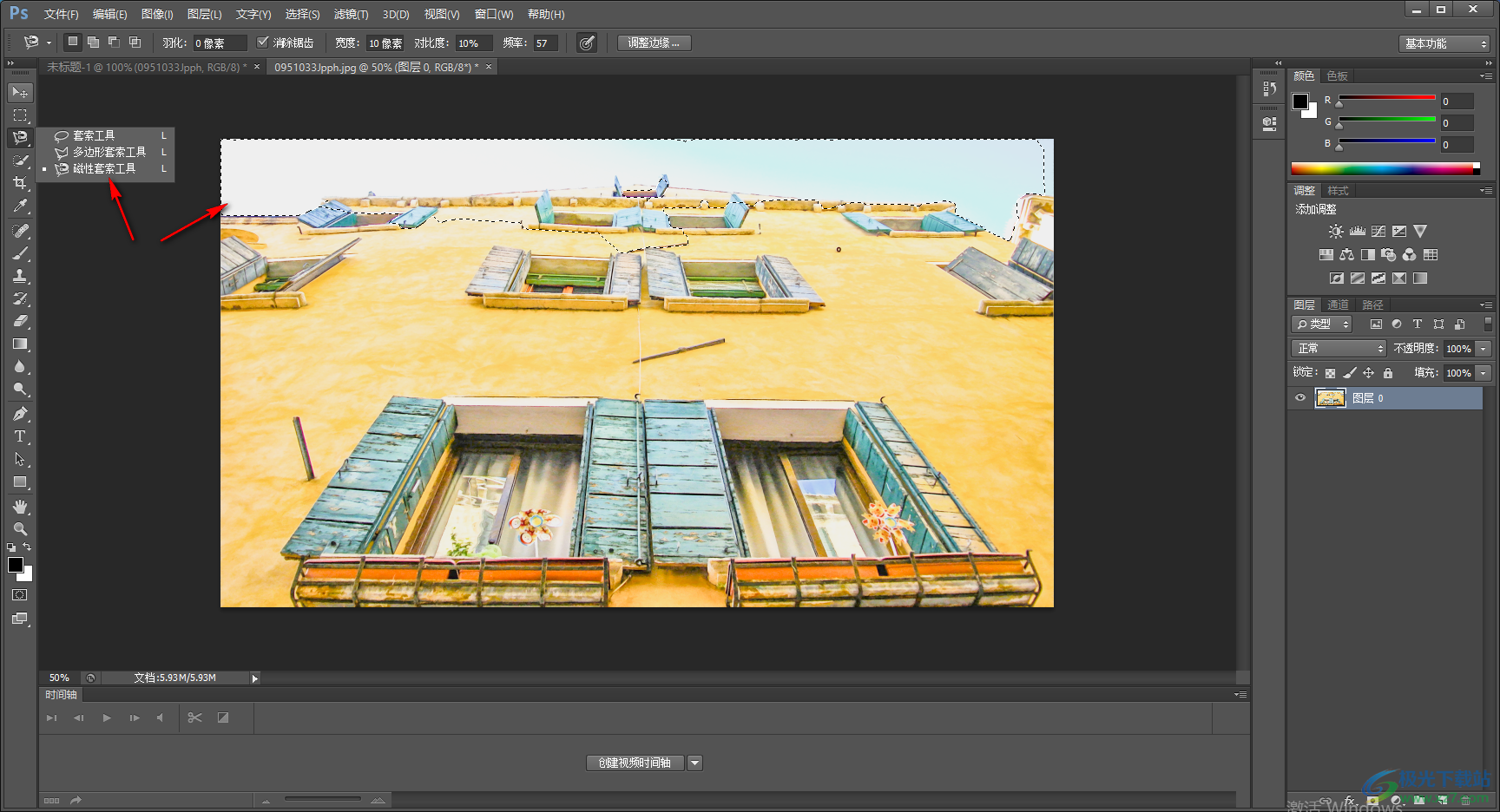This screenshot has height=812, width=1500.
Task: Open the blend mode dropdown
Action: pos(1339,348)
